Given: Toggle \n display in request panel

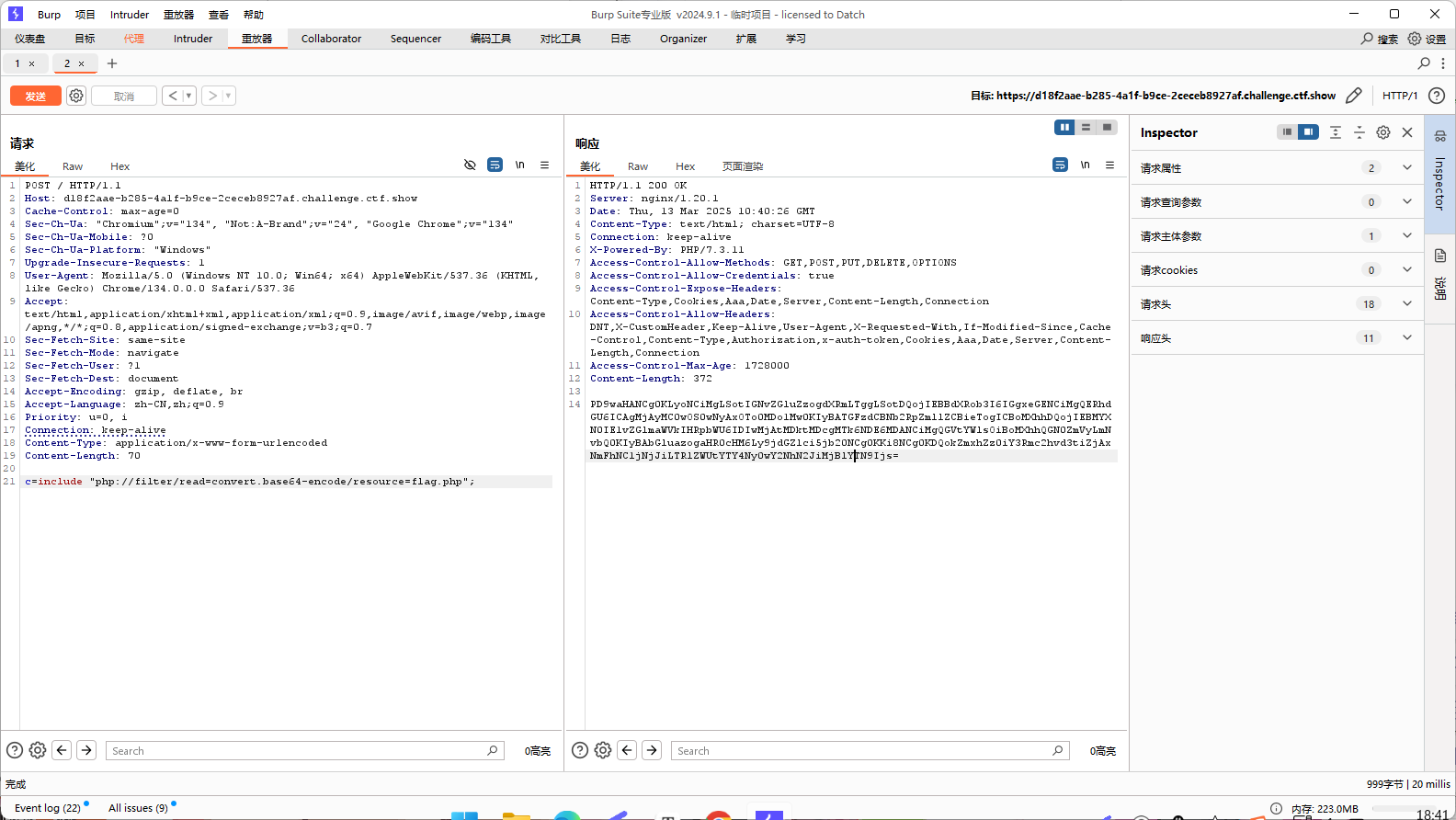Looking at the screenshot, I should click(519, 165).
